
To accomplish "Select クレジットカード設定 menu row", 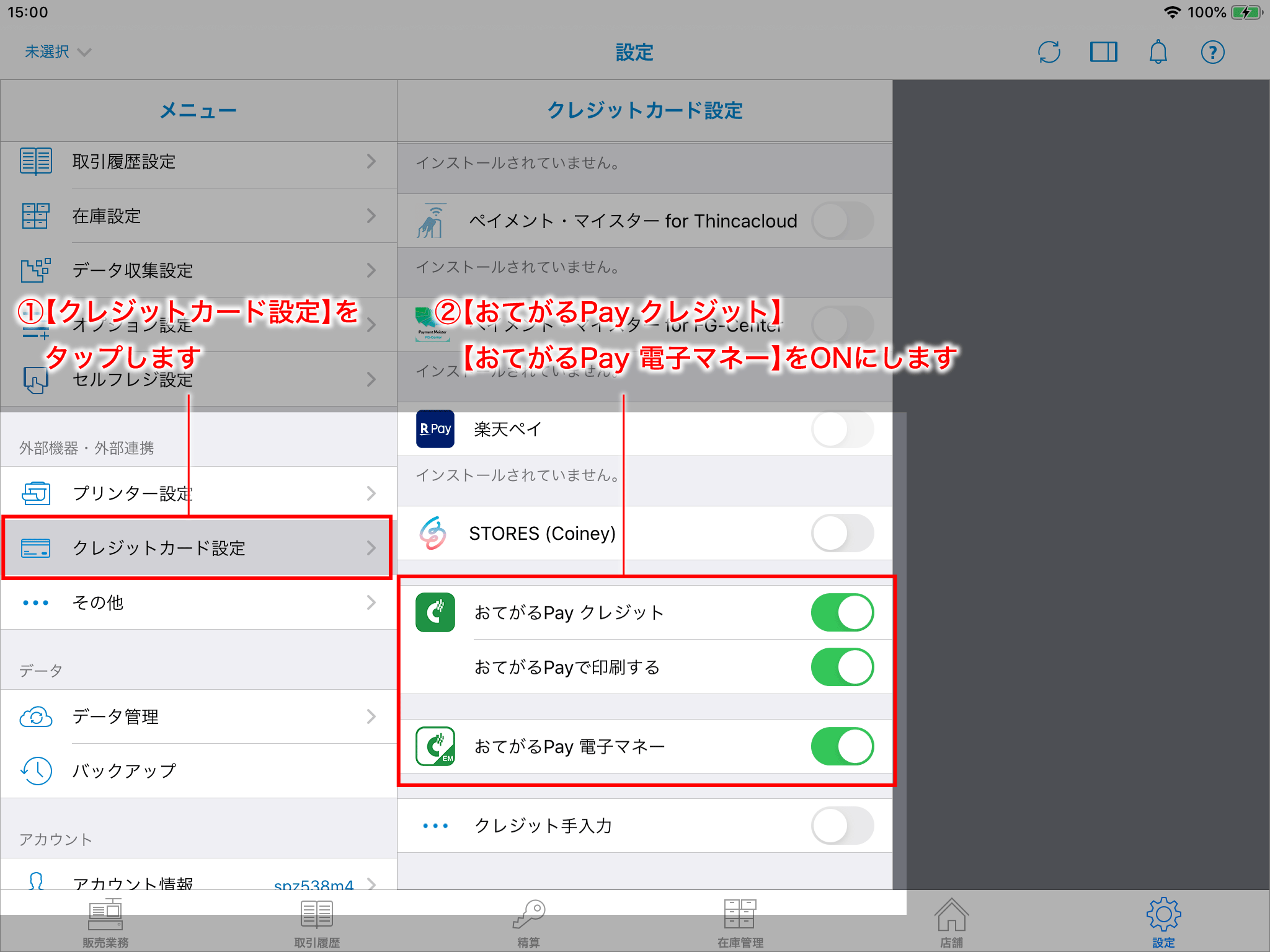I will [x=198, y=548].
